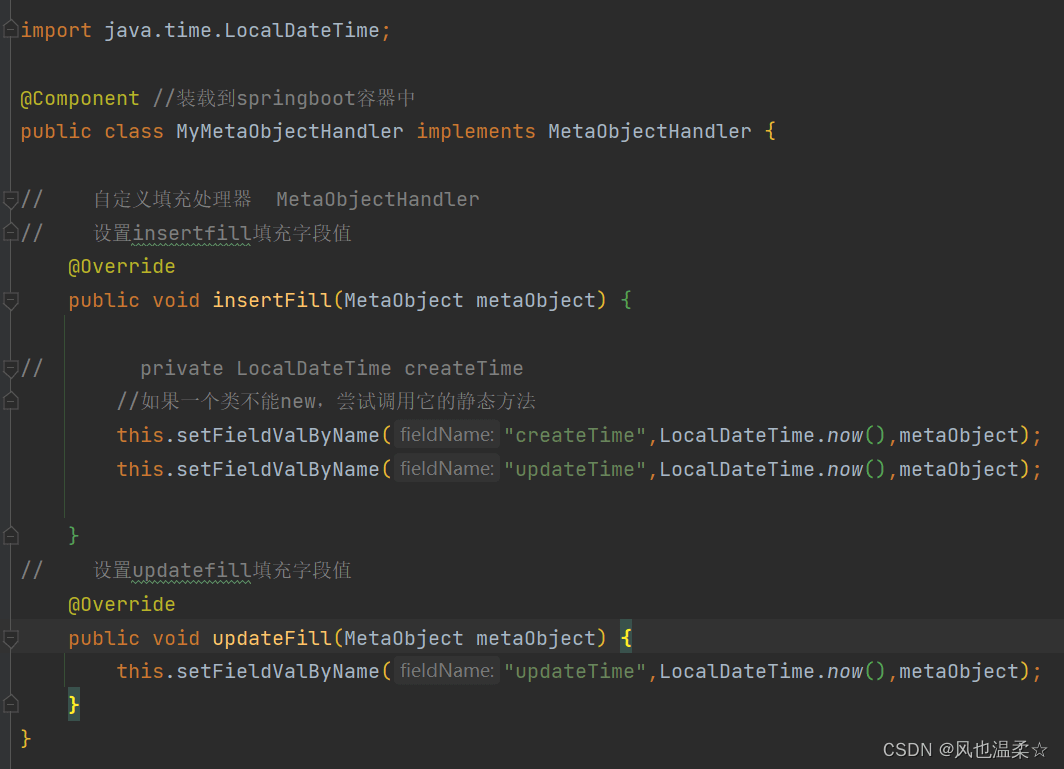
Task: Click commented private LocalDateTime createTime text
Action: coord(332,369)
